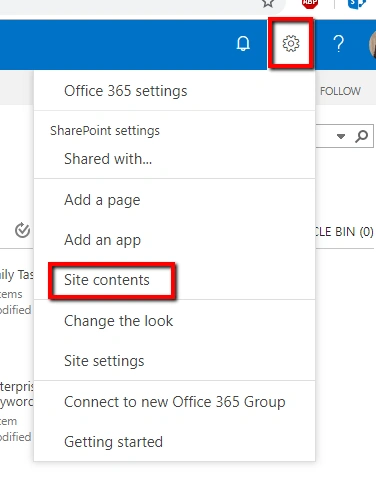Open the help question mark icon

pos(338,44)
